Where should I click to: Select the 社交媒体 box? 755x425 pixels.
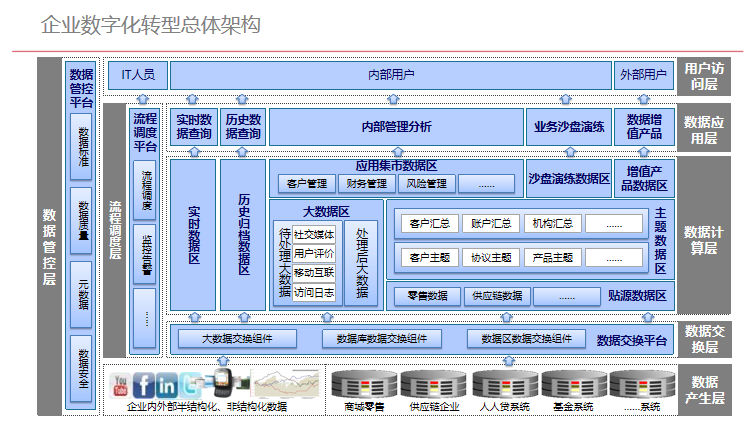point(313,235)
